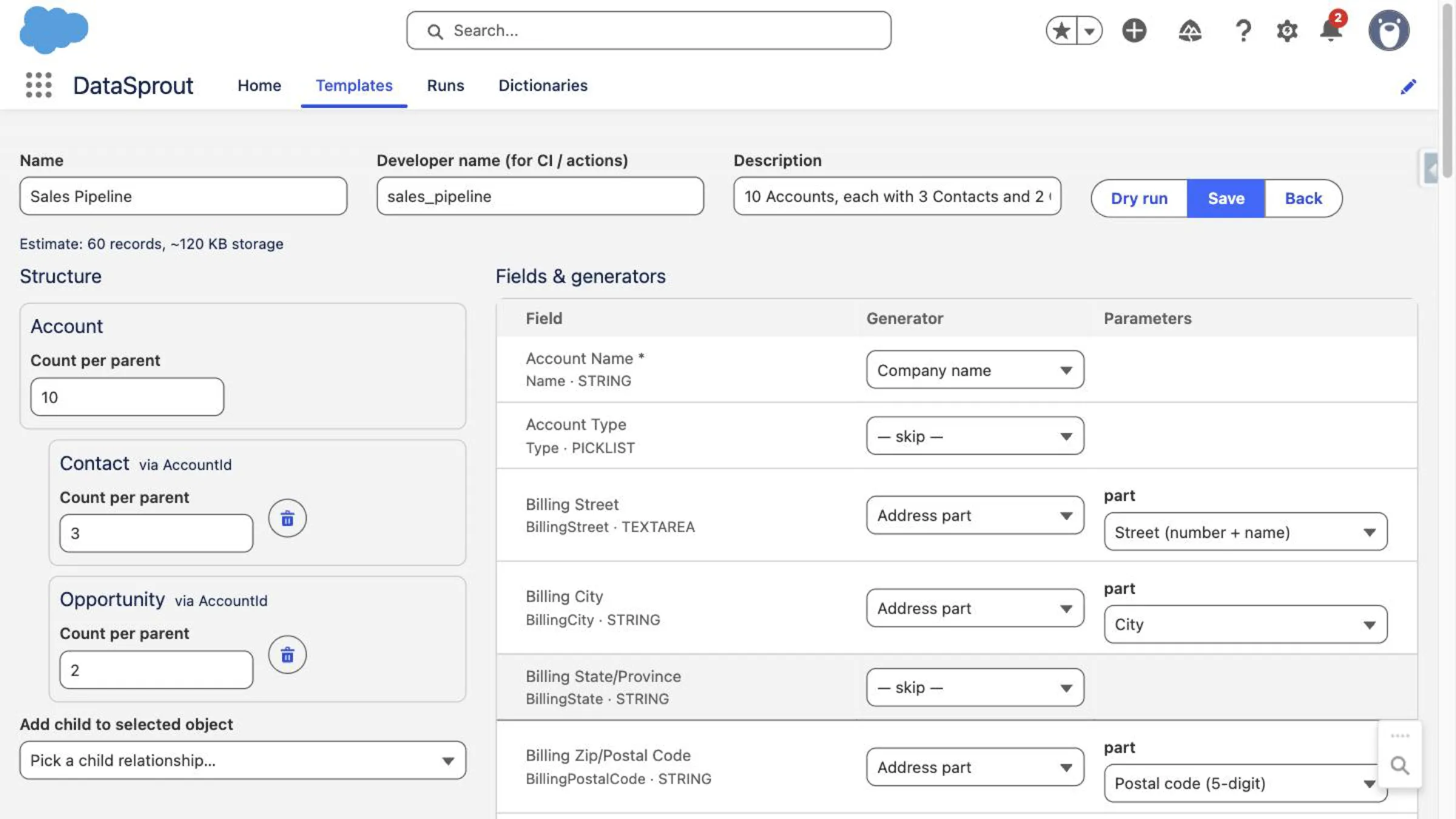Image resolution: width=1456 pixels, height=819 pixels.
Task: Open the Templates tab
Action: click(x=354, y=85)
